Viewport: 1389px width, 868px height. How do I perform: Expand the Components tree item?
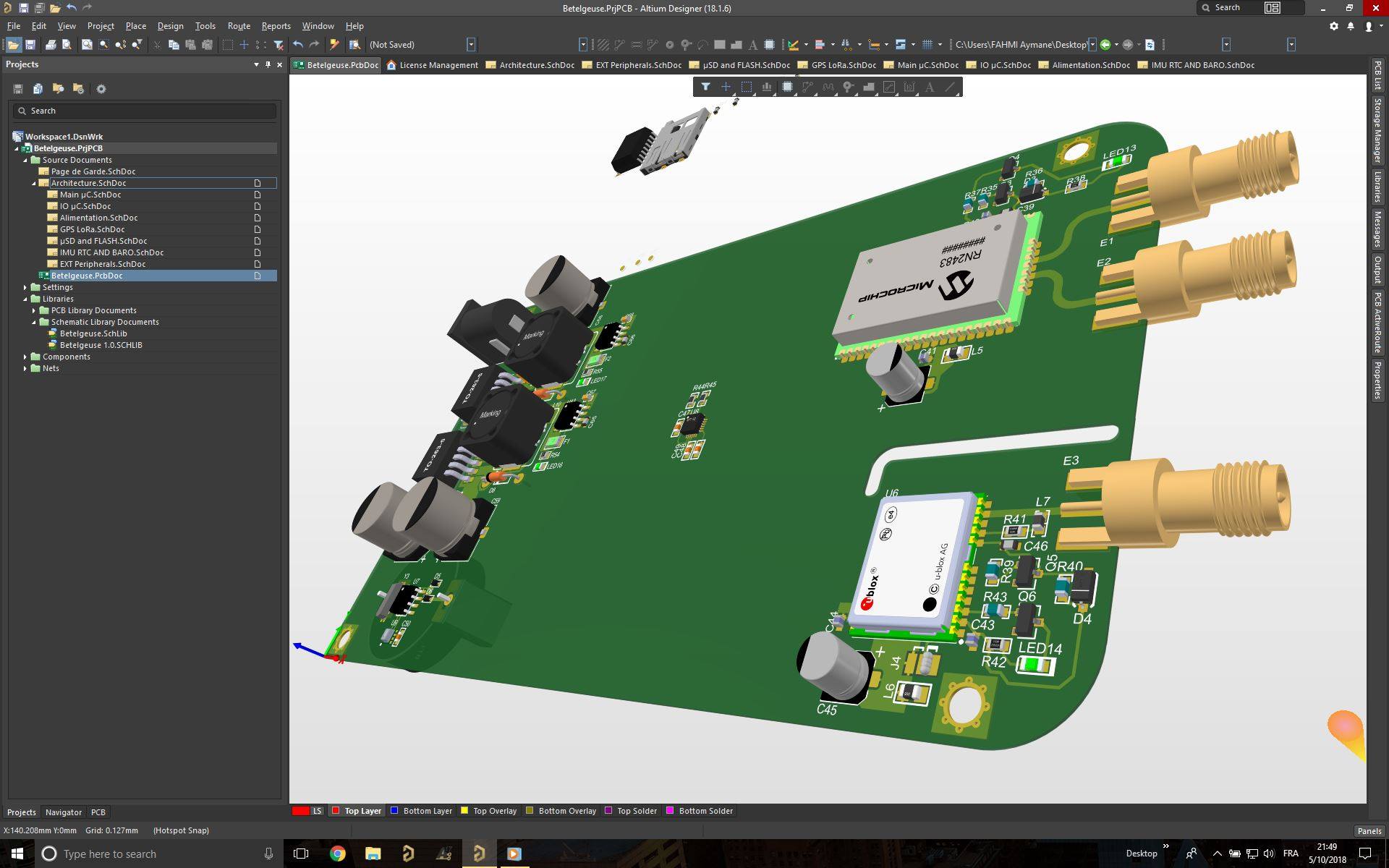(x=25, y=355)
